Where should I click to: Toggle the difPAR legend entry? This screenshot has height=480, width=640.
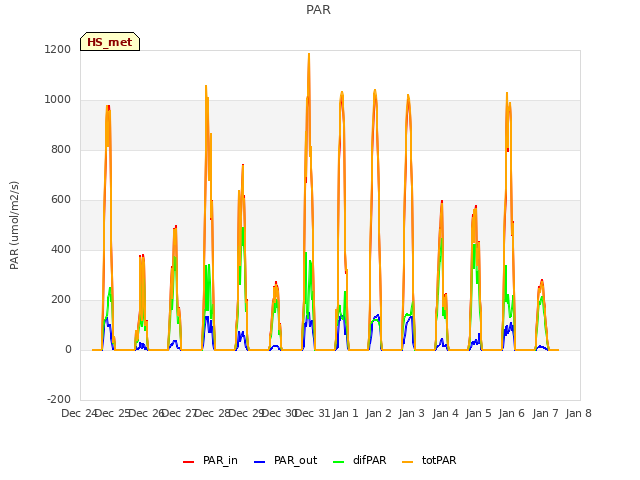[360, 460]
